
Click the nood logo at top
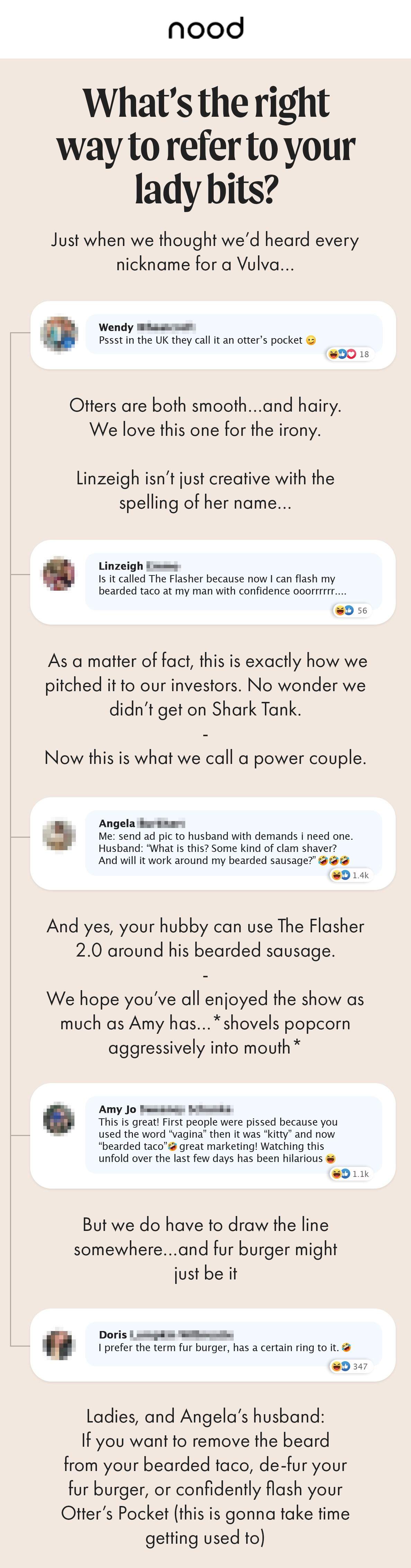(206, 29)
